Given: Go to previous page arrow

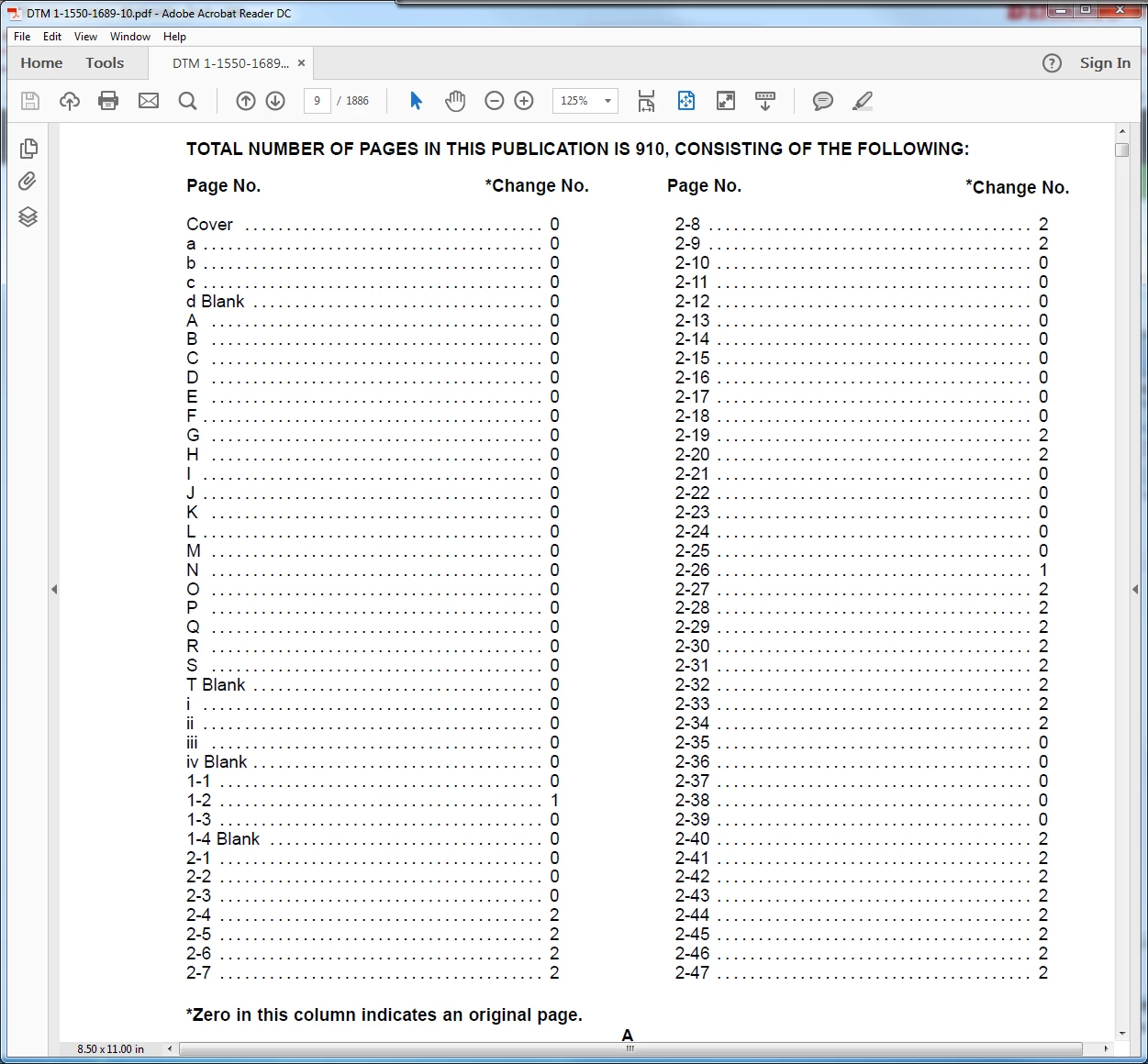Looking at the screenshot, I should (246, 101).
